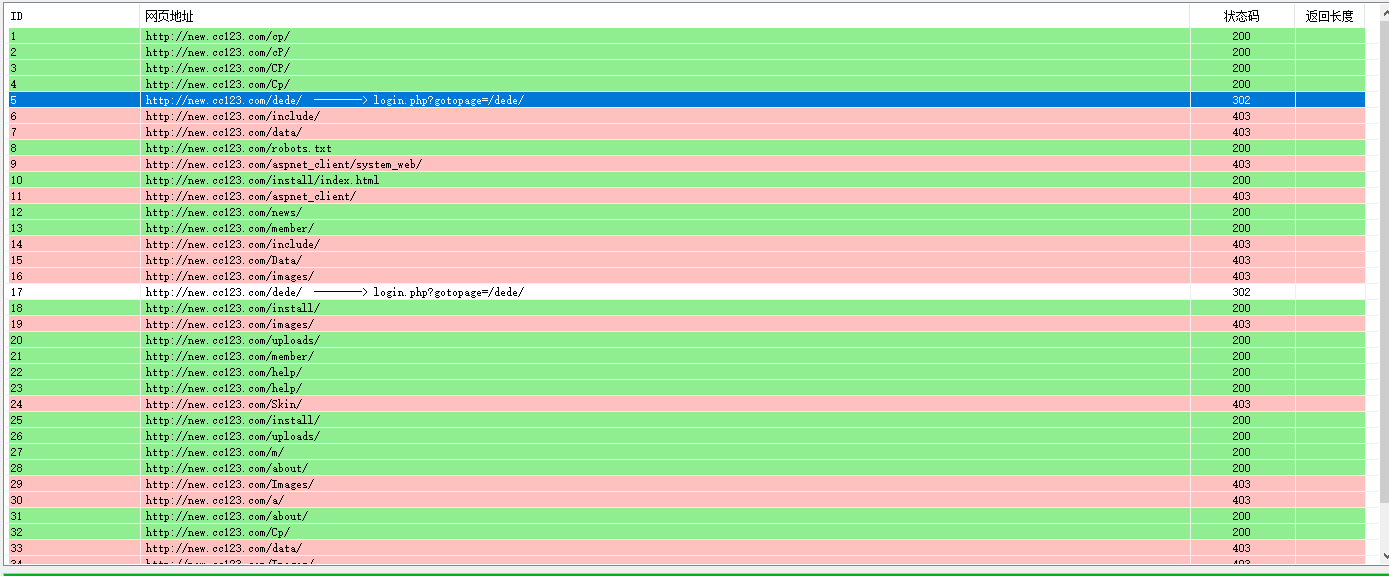Sort by the 返回长度 column header
The image size is (1389, 576).
[1330, 16]
